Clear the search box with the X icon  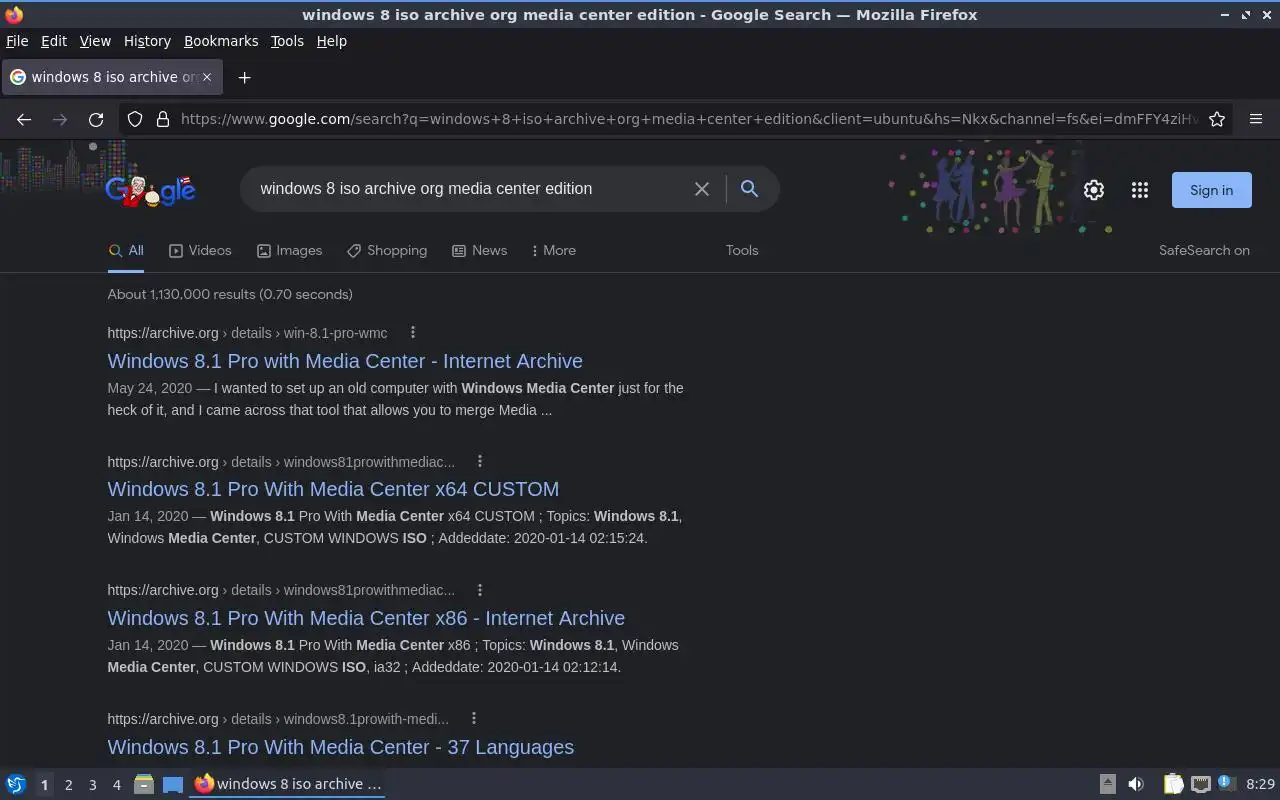(702, 189)
